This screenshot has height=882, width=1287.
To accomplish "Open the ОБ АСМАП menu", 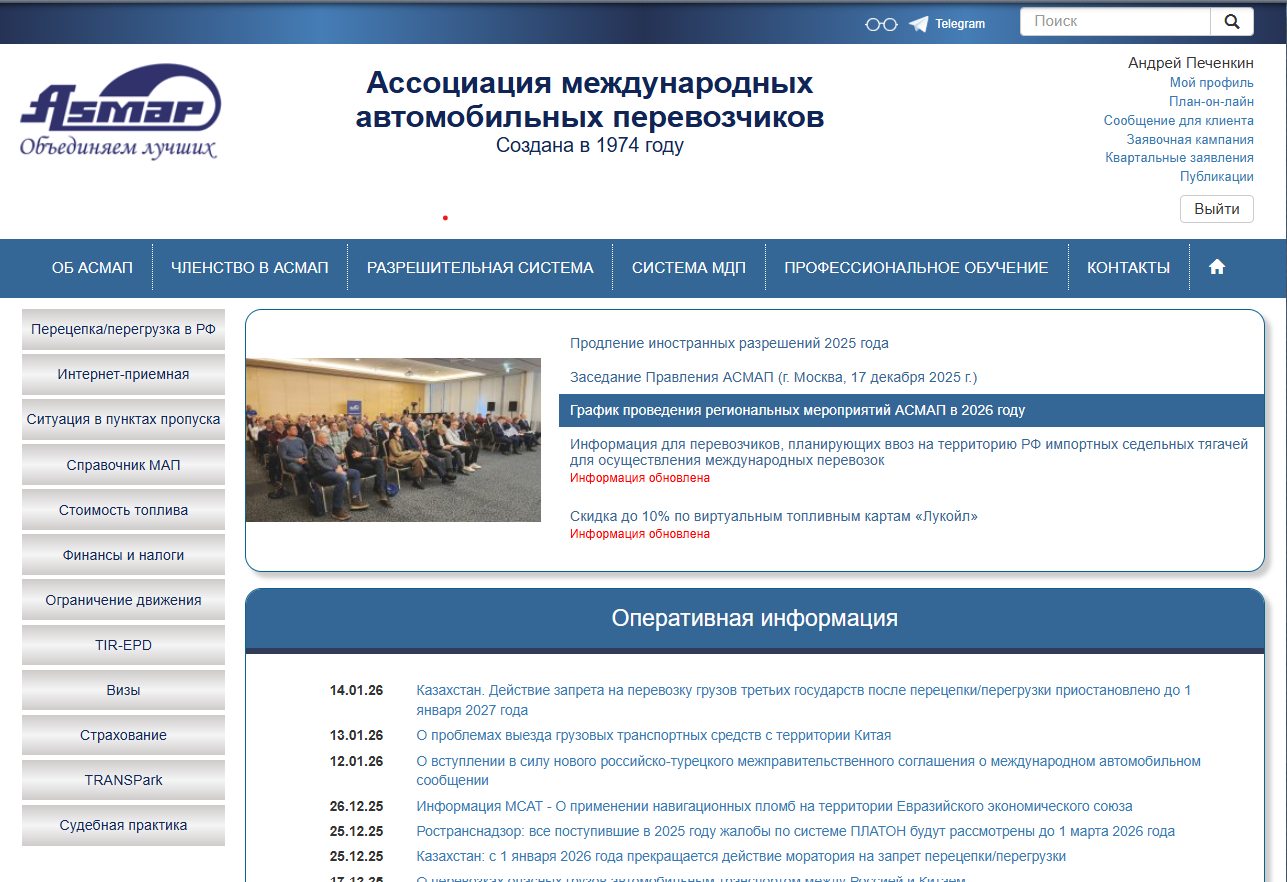I will (92, 267).
